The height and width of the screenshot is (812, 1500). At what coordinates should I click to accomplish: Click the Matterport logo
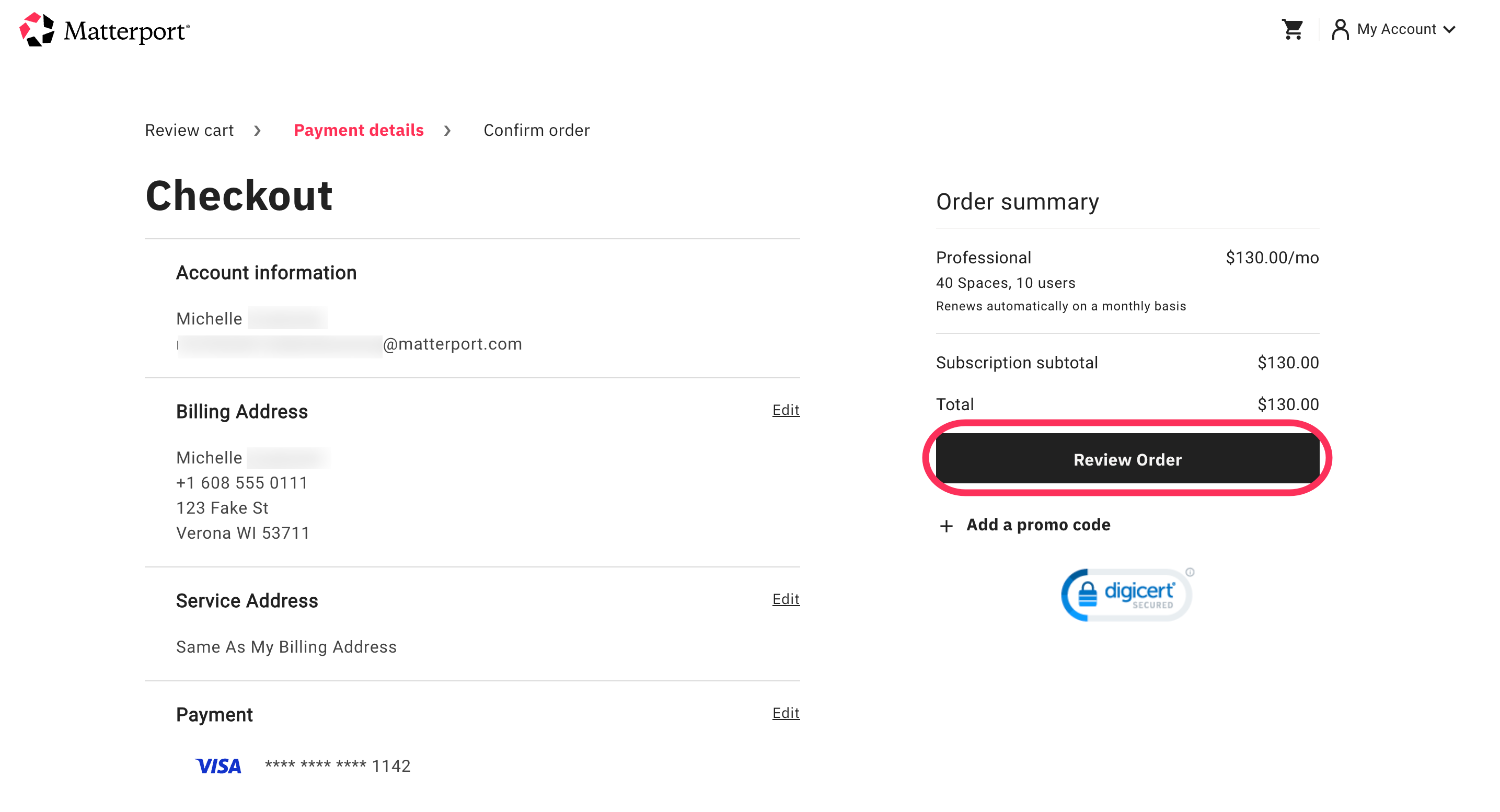(x=104, y=30)
